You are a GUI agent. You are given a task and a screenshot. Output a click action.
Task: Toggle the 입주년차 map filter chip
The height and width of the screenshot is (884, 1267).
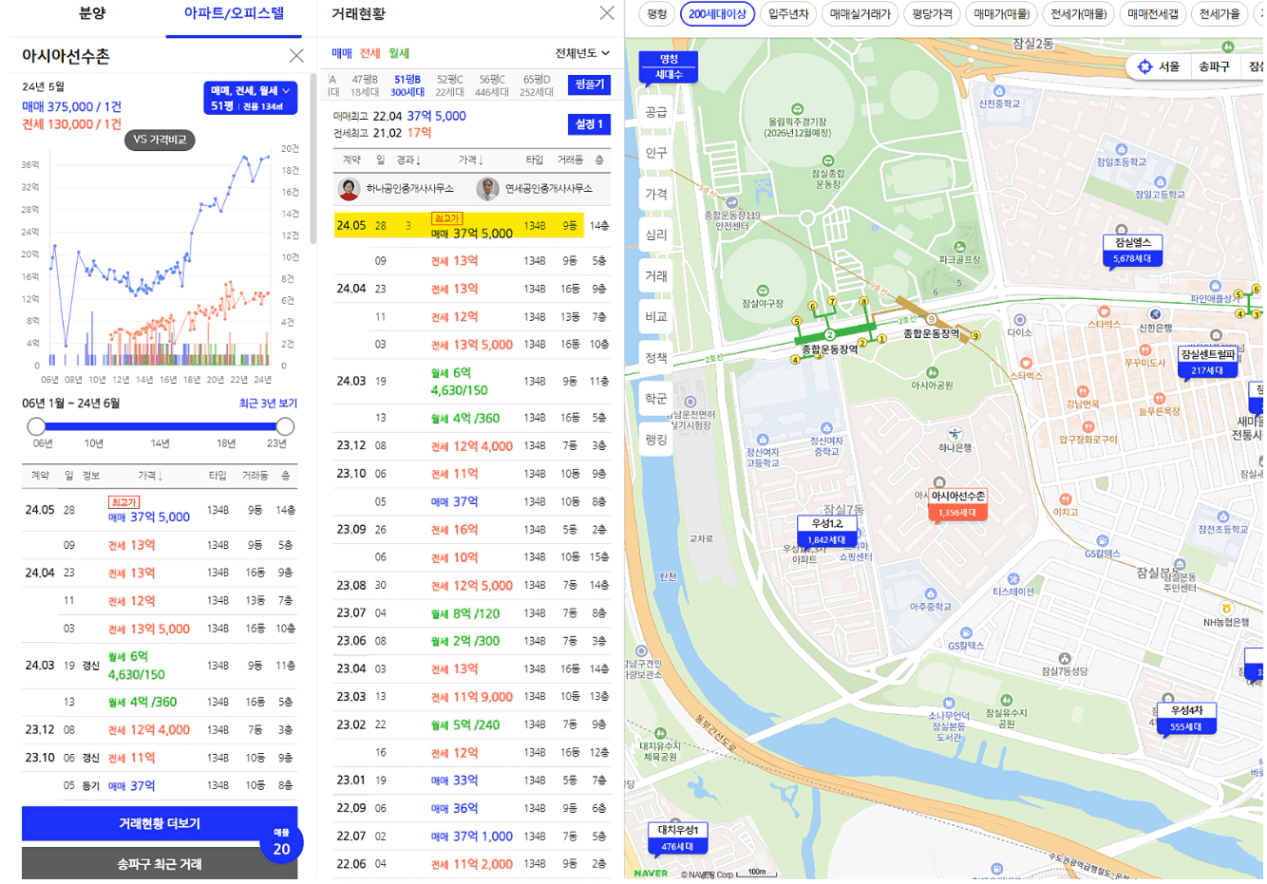(x=789, y=14)
